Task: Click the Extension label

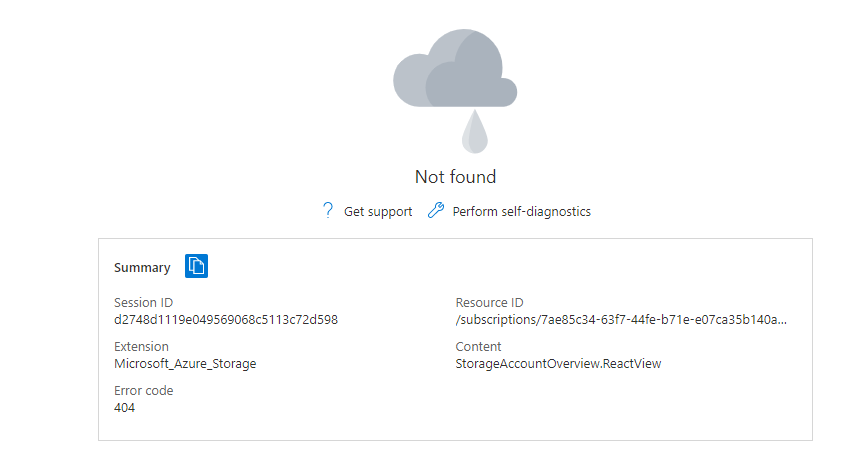Action: point(141,347)
